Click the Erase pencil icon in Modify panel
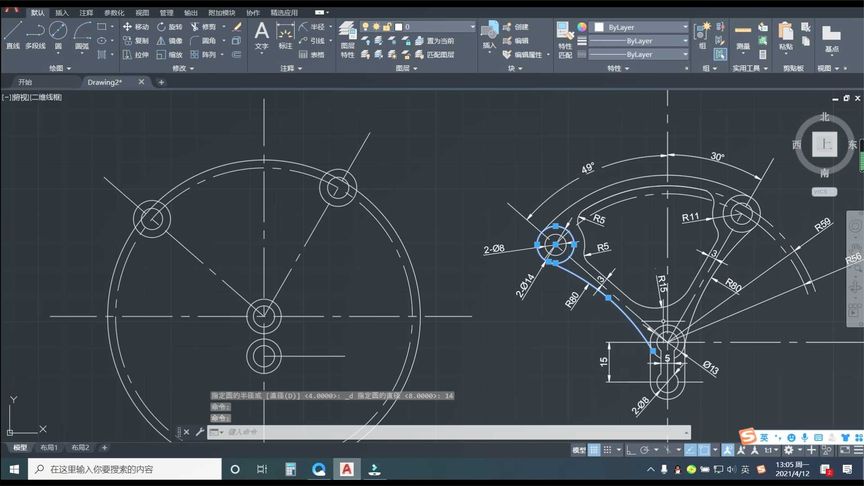The width and height of the screenshot is (864, 486). 237,26
